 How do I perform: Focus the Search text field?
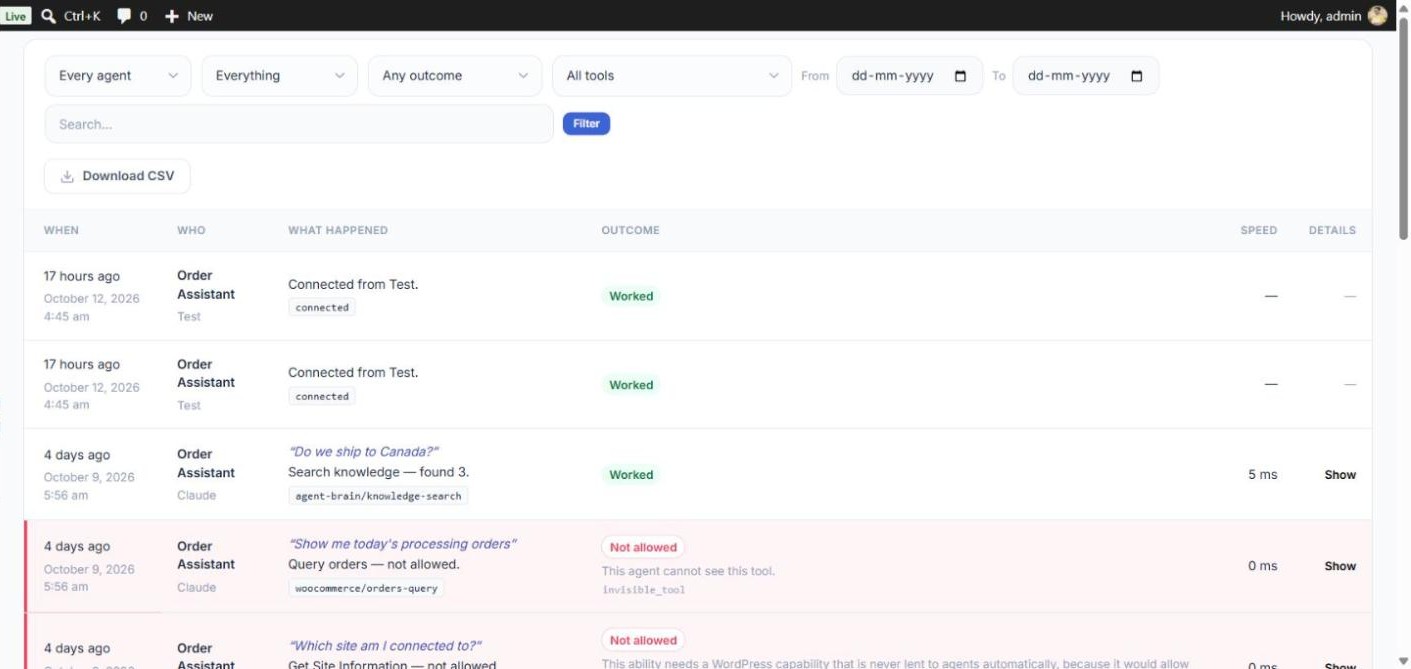[x=299, y=124]
